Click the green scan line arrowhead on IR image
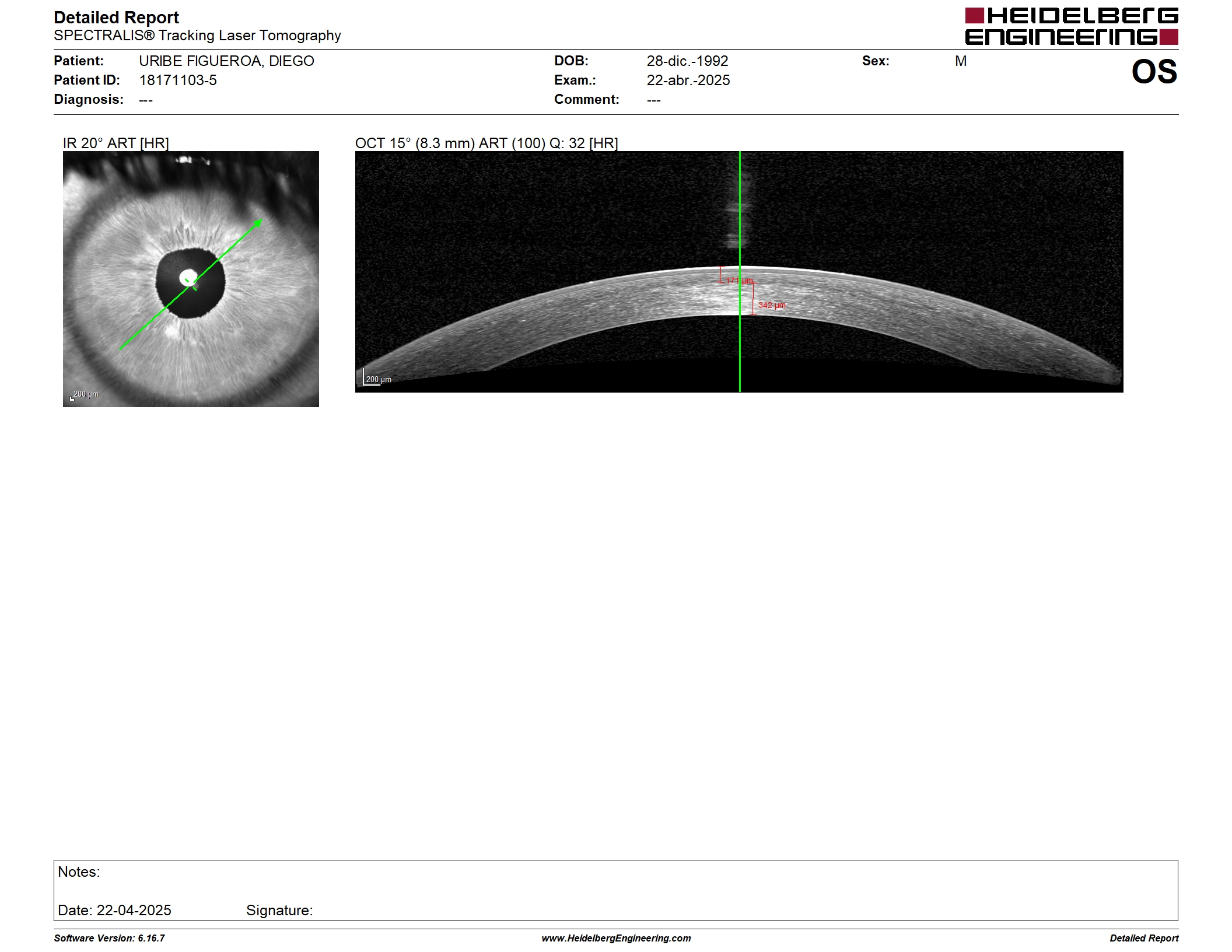 pyautogui.click(x=259, y=223)
